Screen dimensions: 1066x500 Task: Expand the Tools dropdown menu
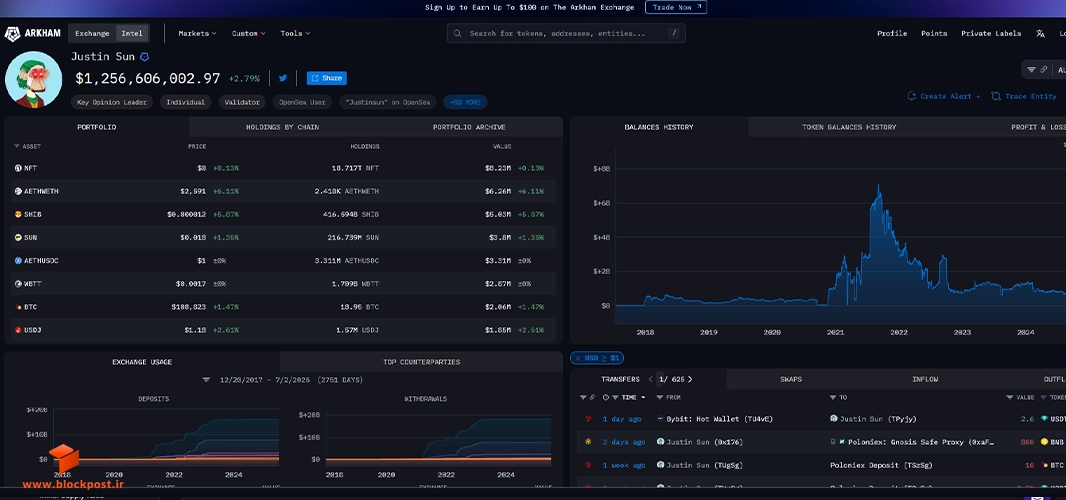tap(295, 33)
